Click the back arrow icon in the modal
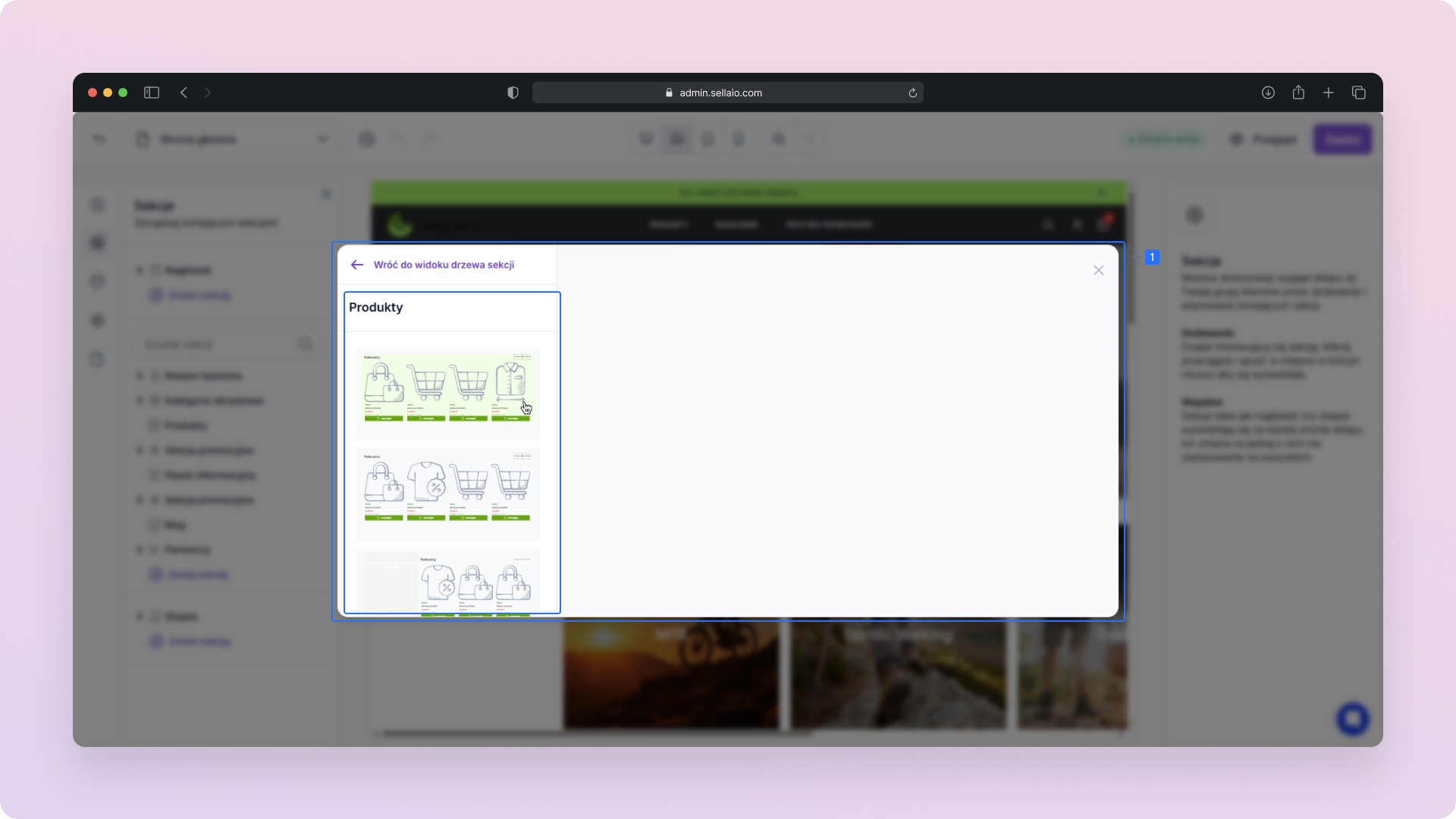This screenshot has height=819, width=1456. click(357, 265)
